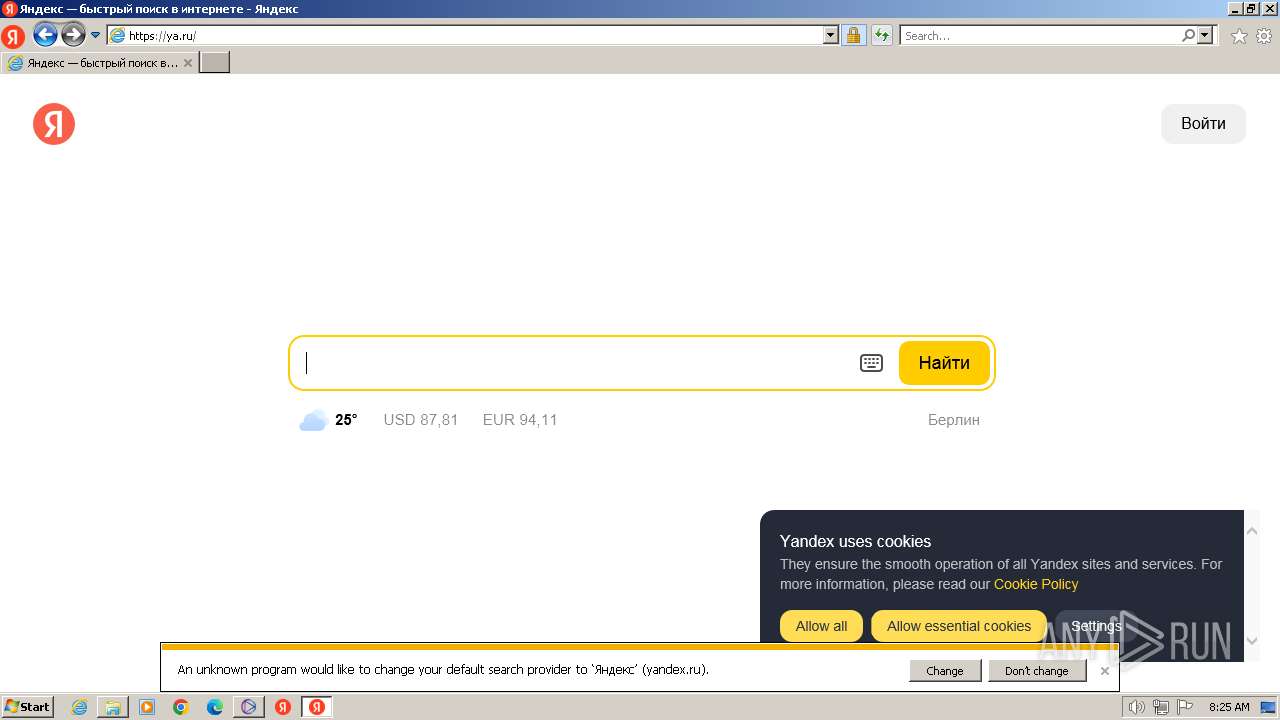Click the https://ya.ru/ address bar
This screenshot has height=720, width=1280.
pyautogui.click(x=465, y=35)
